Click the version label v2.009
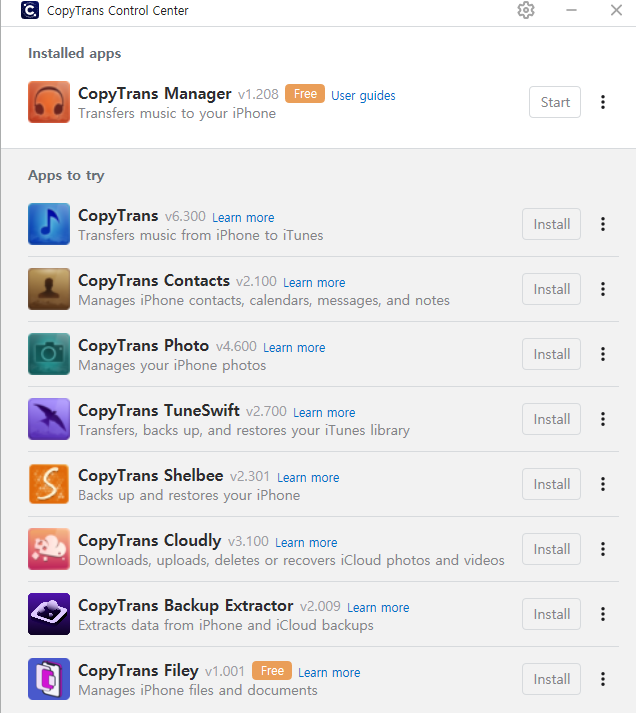636x713 pixels. [320, 606]
